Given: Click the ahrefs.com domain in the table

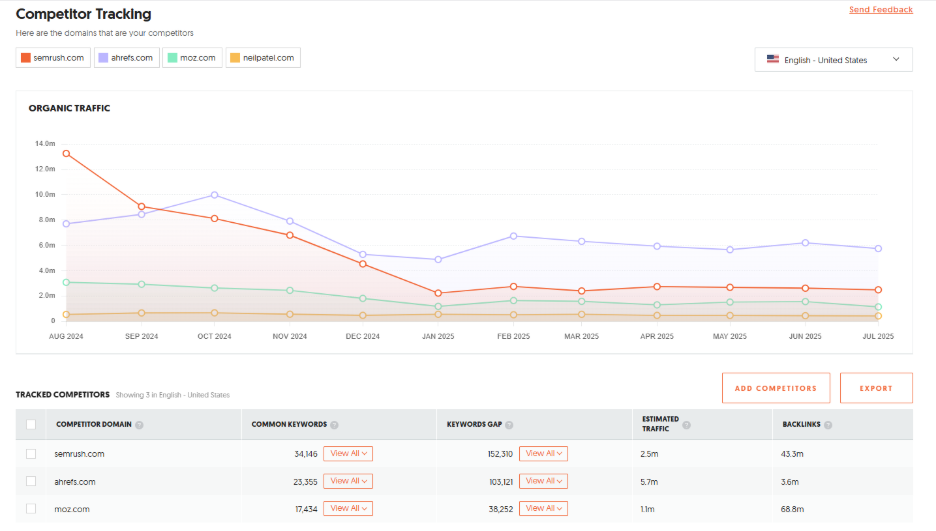Looking at the screenshot, I should pos(75,481).
